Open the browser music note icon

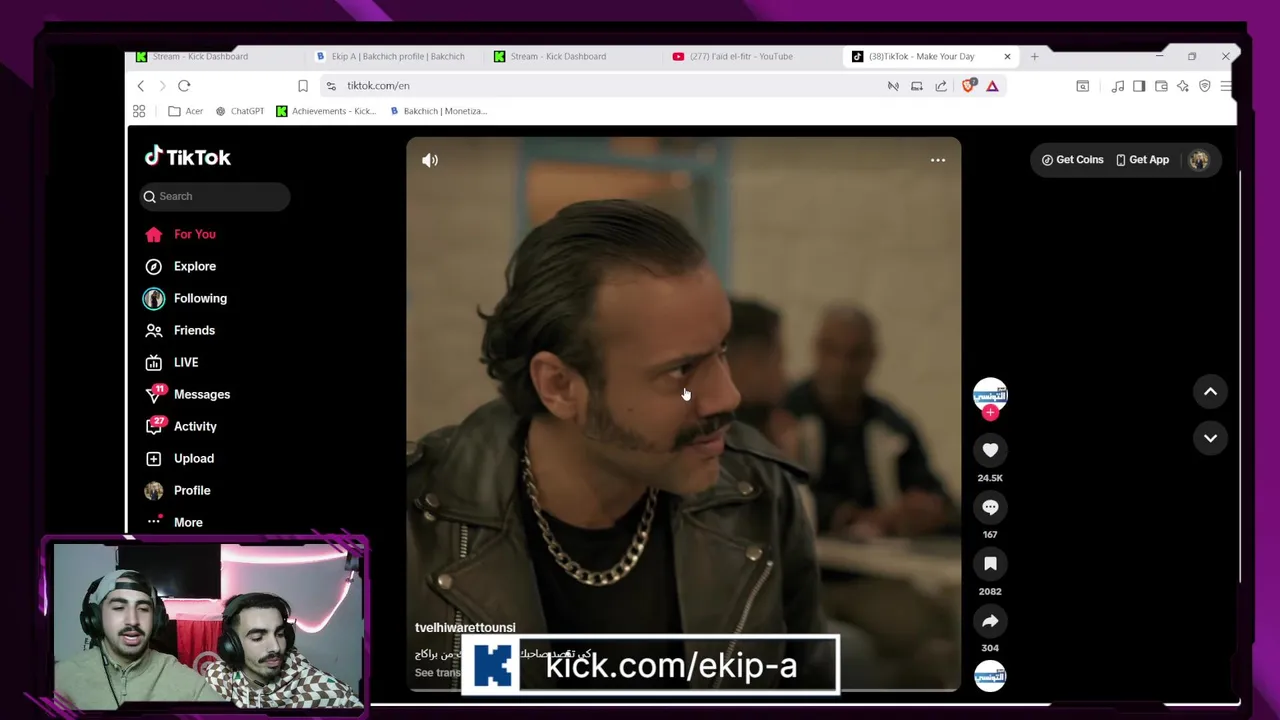point(1118,86)
